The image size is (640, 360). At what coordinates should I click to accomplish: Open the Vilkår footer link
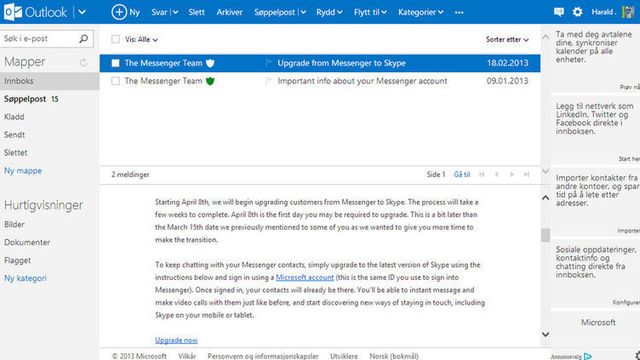tap(187, 356)
